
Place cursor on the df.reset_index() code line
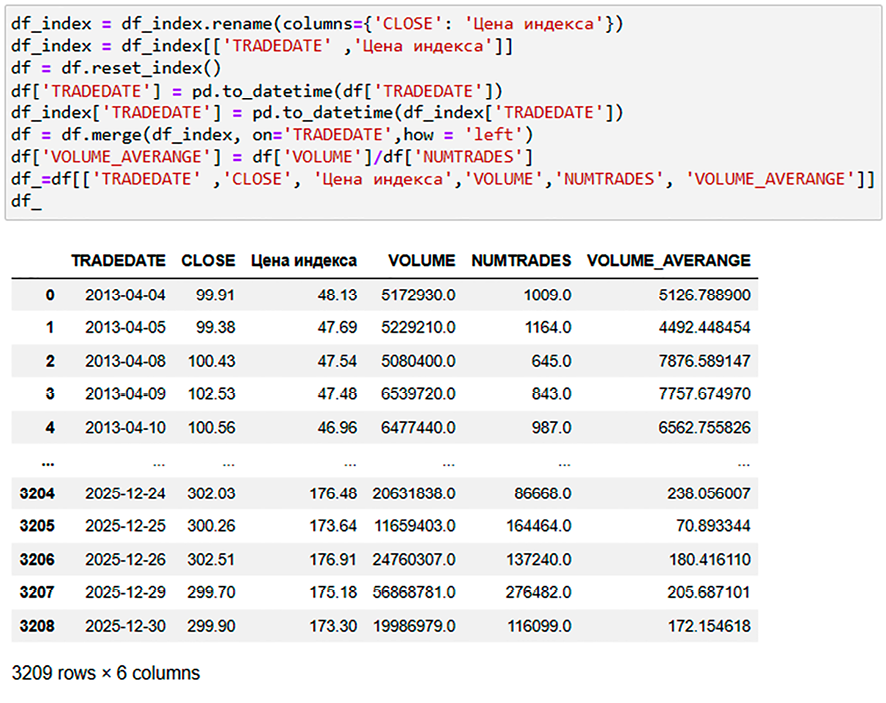point(115,68)
